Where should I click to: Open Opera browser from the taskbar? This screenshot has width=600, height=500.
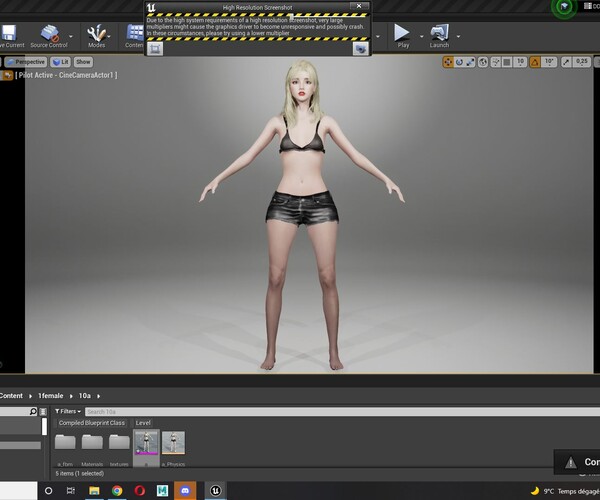[x=140, y=490]
